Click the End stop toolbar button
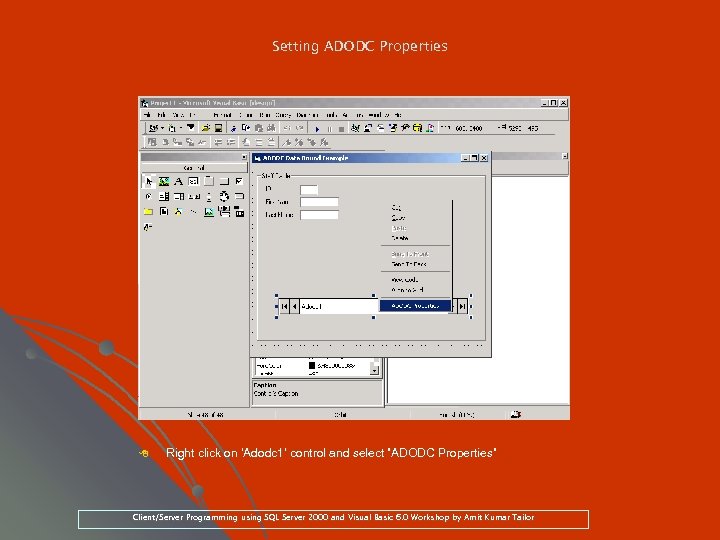Image resolution: width=720 pixels, height=540 pixels. click(x=341, y=129)
